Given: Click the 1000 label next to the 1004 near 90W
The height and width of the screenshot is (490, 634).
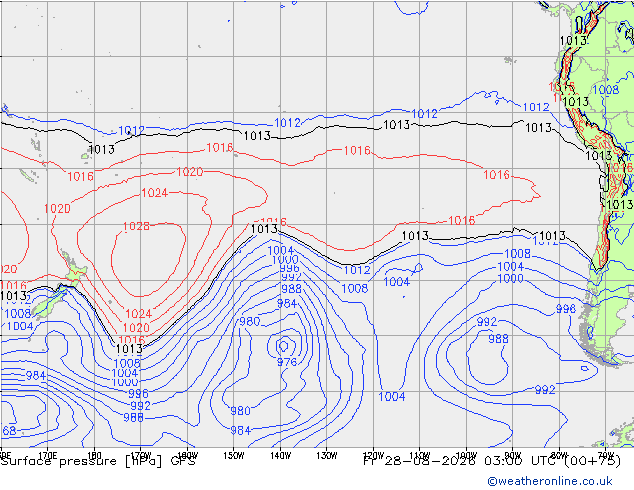Looking at the screenshot, I should point(510,279).
